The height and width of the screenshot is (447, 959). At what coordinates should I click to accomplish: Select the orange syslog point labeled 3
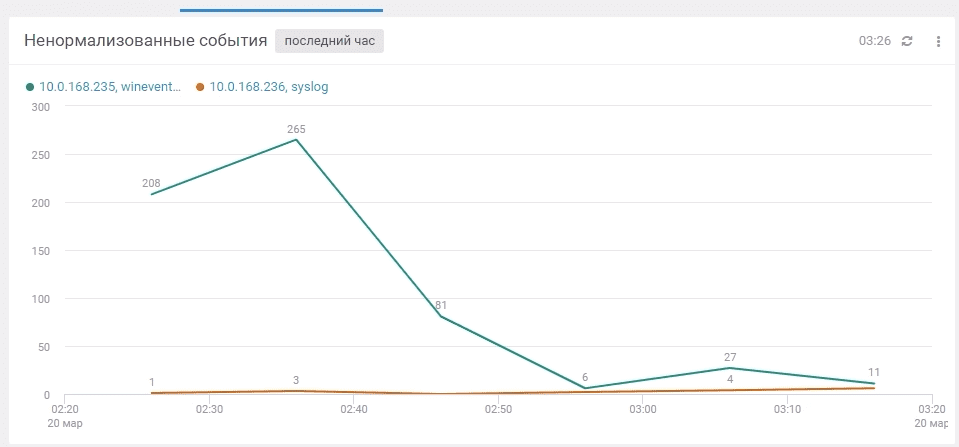296,391
